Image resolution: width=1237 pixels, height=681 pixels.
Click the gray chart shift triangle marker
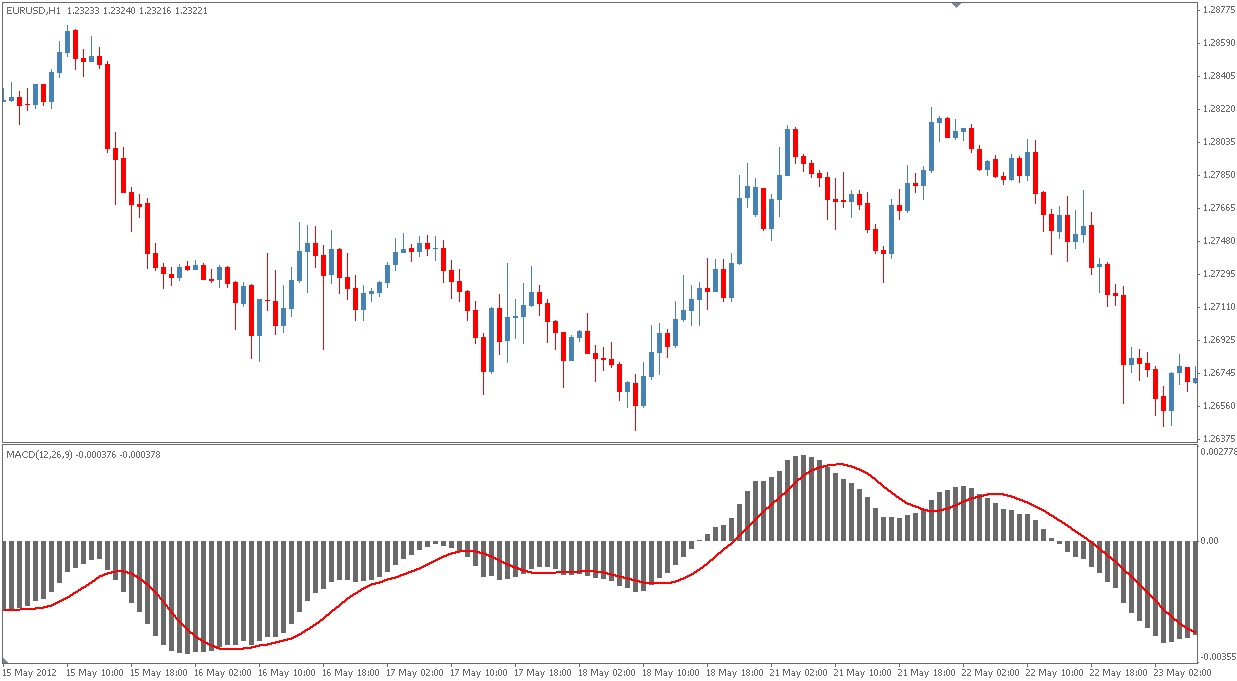click(x=956, y=5)
